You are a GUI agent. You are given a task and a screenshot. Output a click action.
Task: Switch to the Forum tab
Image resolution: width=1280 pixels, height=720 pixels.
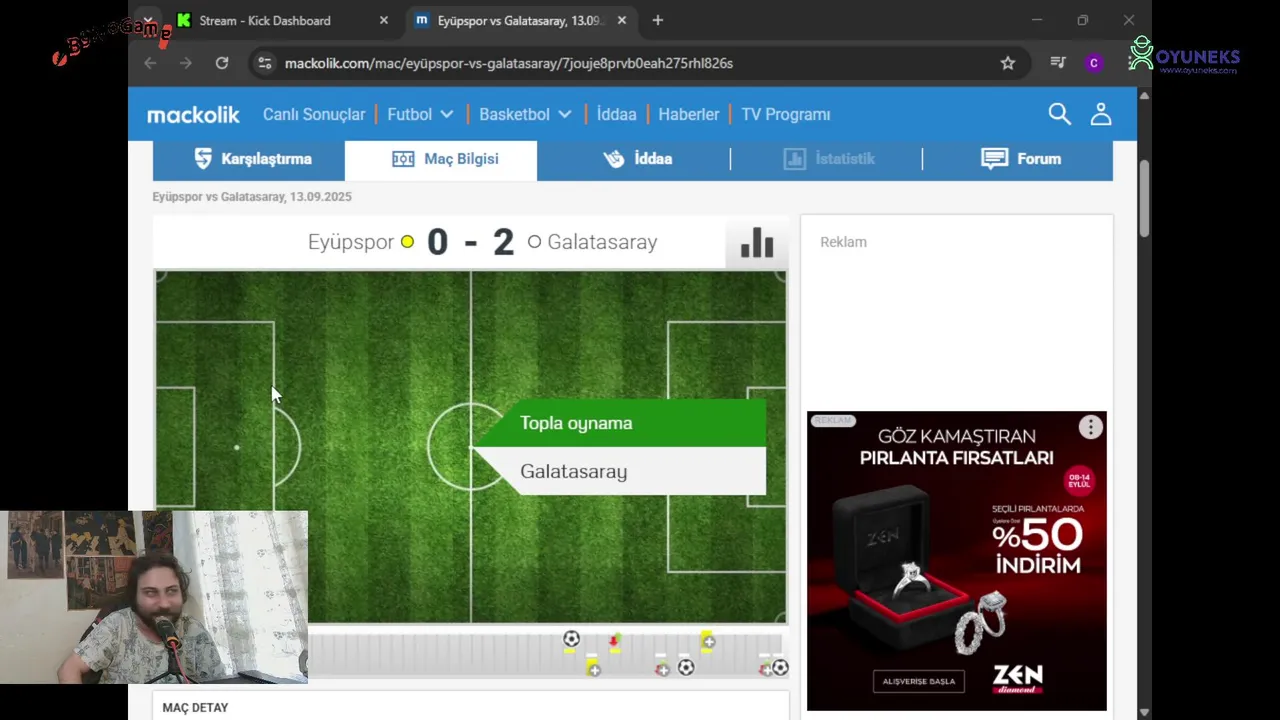[x=1018, y=159]
